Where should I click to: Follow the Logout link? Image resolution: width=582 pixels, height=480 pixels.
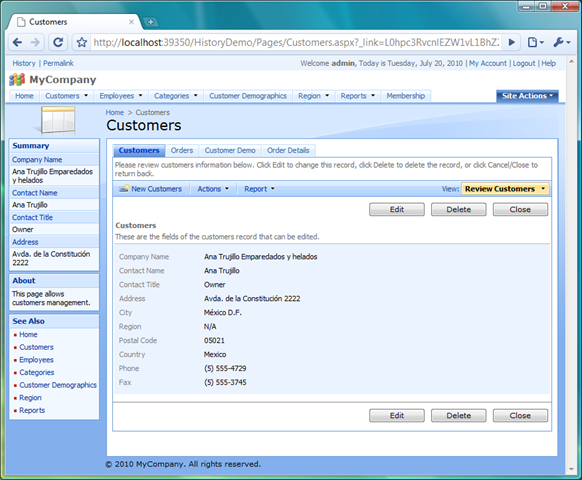pyautogui.click(x=524, y=63)
